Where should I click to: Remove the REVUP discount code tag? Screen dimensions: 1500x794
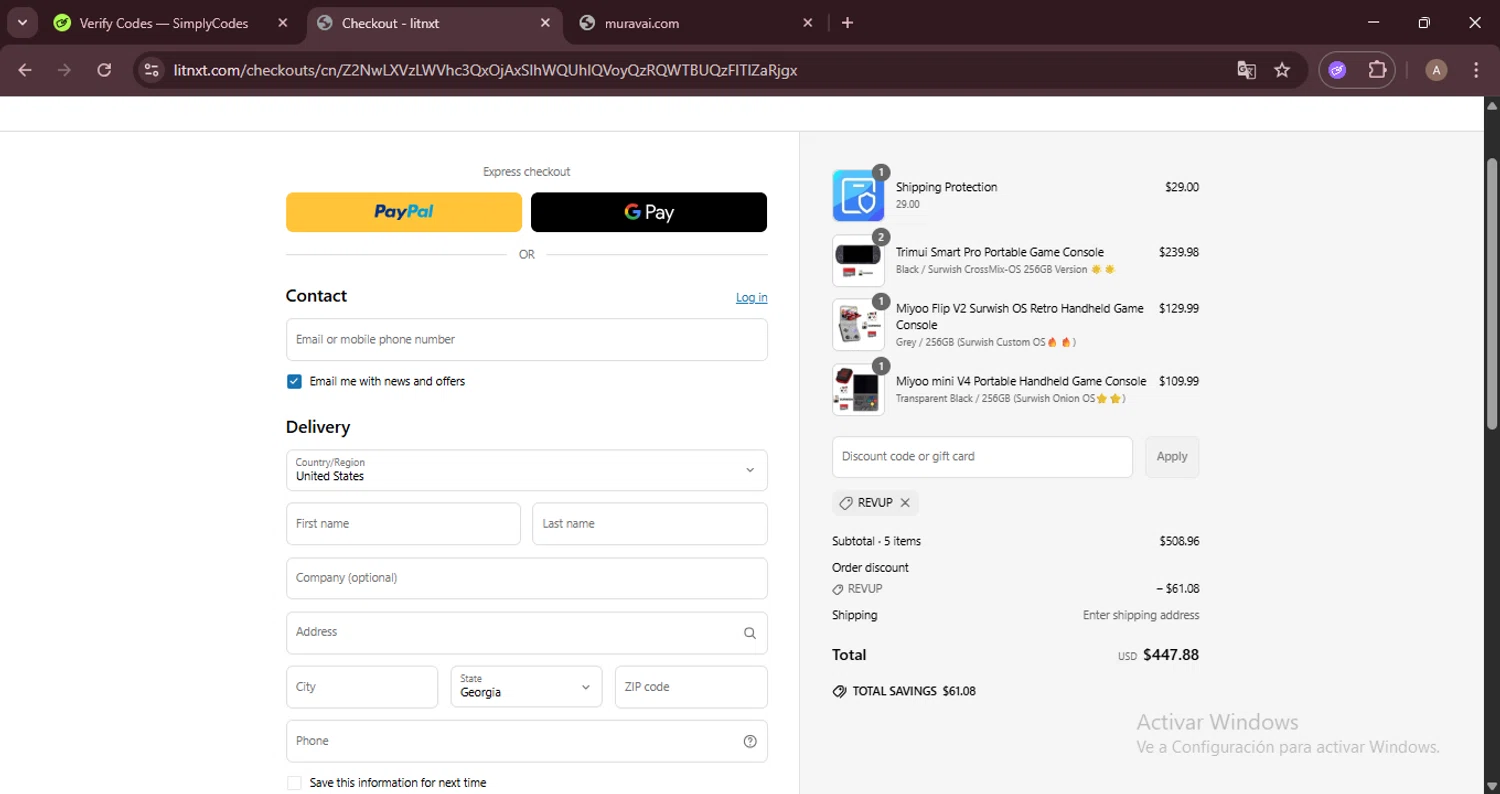click(905, 503)
